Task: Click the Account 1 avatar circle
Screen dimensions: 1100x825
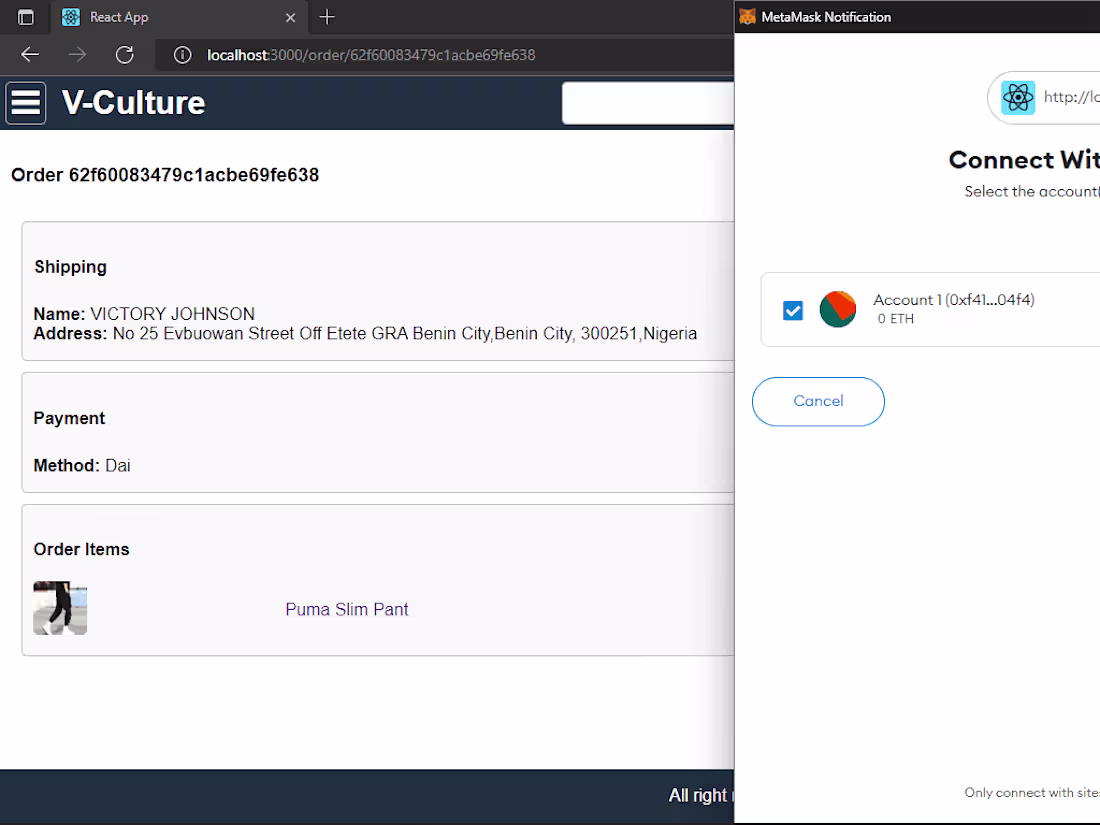Action: click(838, 310)
